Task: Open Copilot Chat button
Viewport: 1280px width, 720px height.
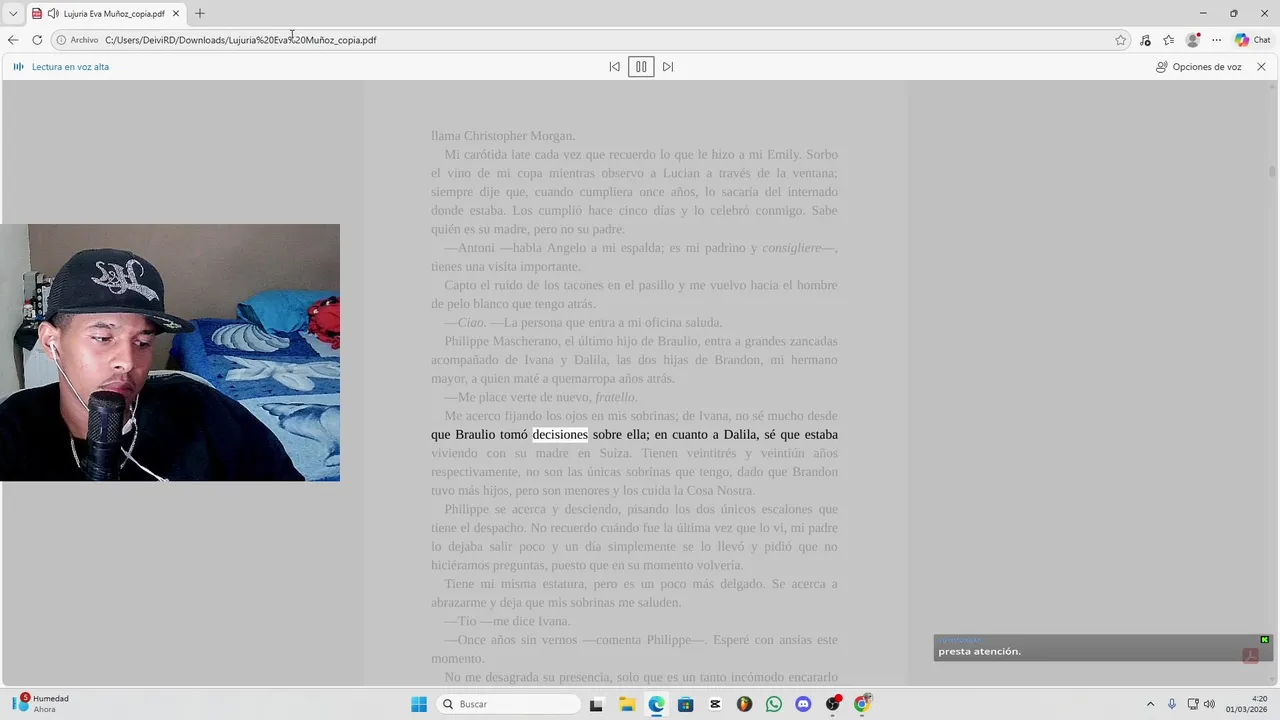Action: 1252,40
